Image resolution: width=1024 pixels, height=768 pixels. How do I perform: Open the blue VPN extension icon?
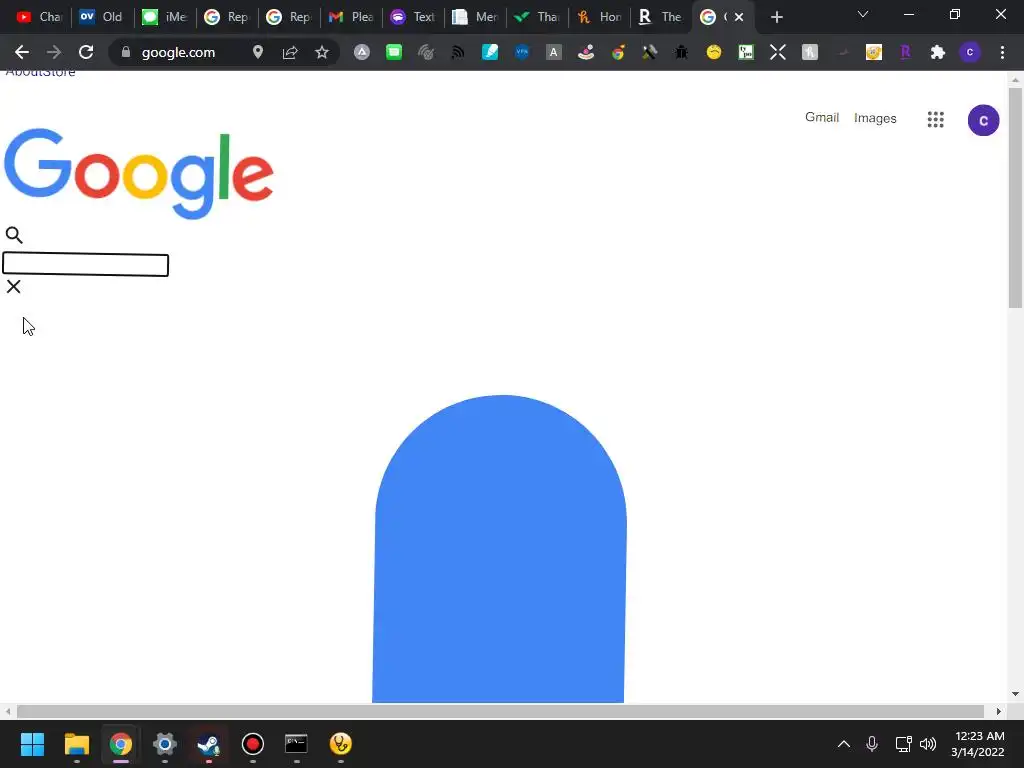pos(522,52)
